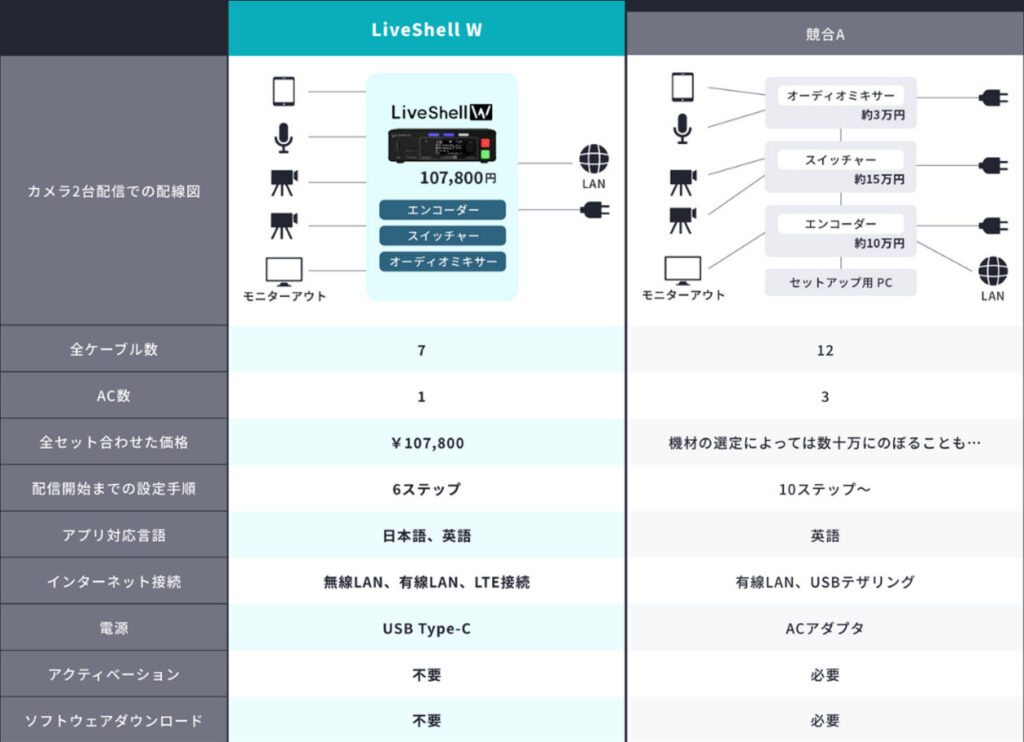Select the LiveShell W column header
Viewport: 1024px width, 742px height.
[x=426, y=29]
